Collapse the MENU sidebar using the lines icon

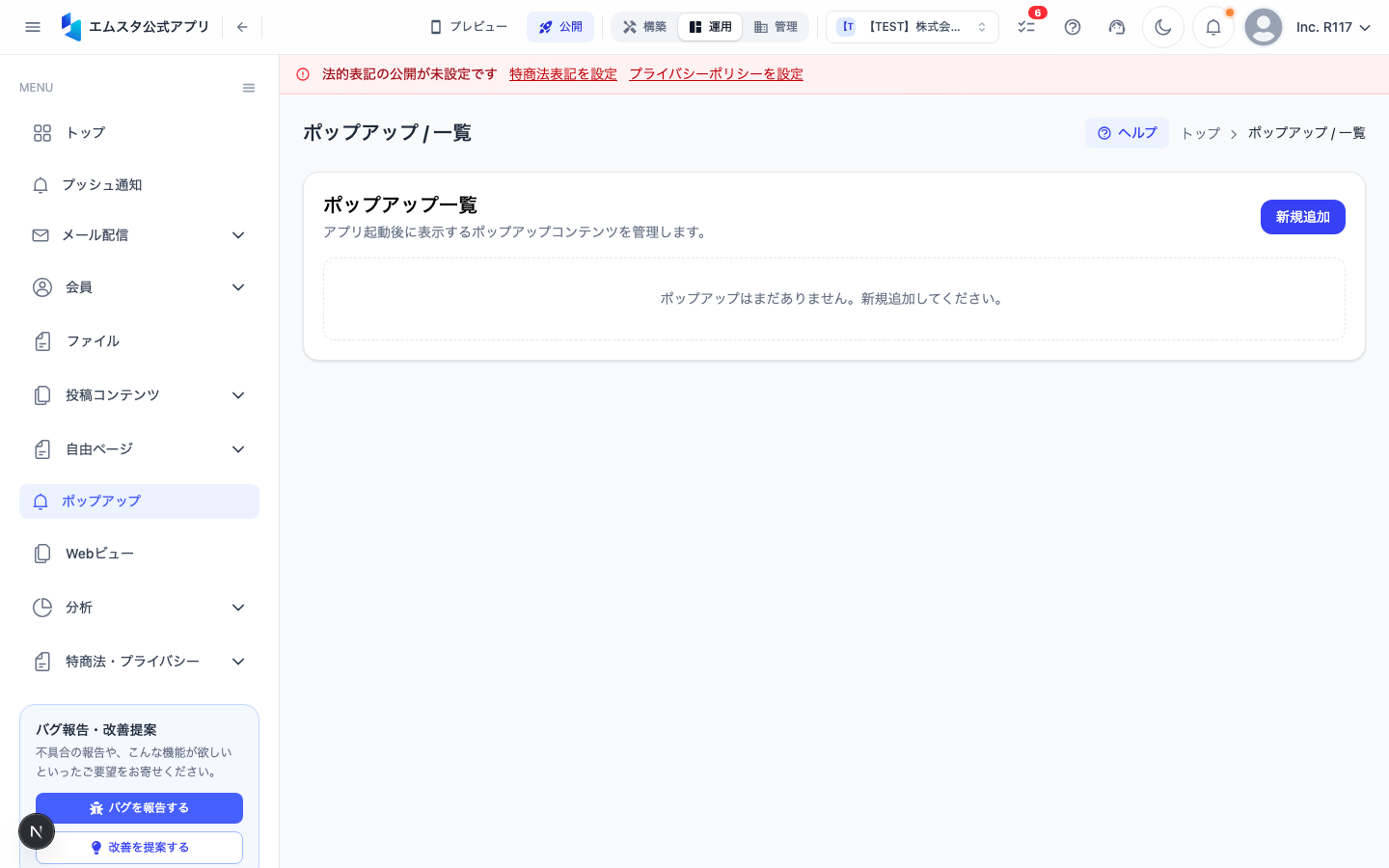pyautogui.click(x=249, y=88)
